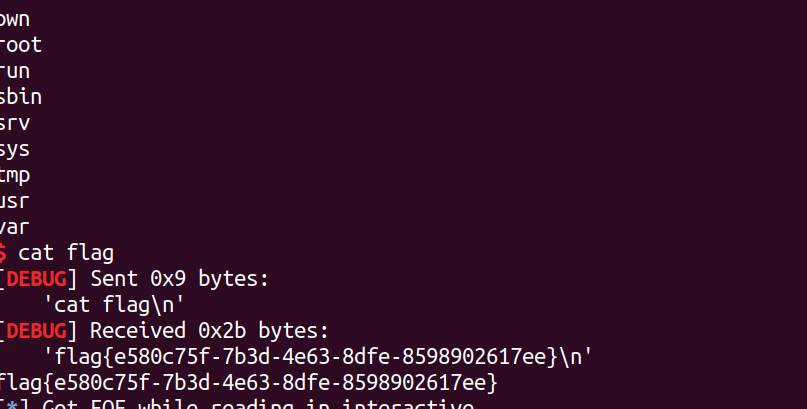Click the usr directory entry

click(x=15, y=201)
